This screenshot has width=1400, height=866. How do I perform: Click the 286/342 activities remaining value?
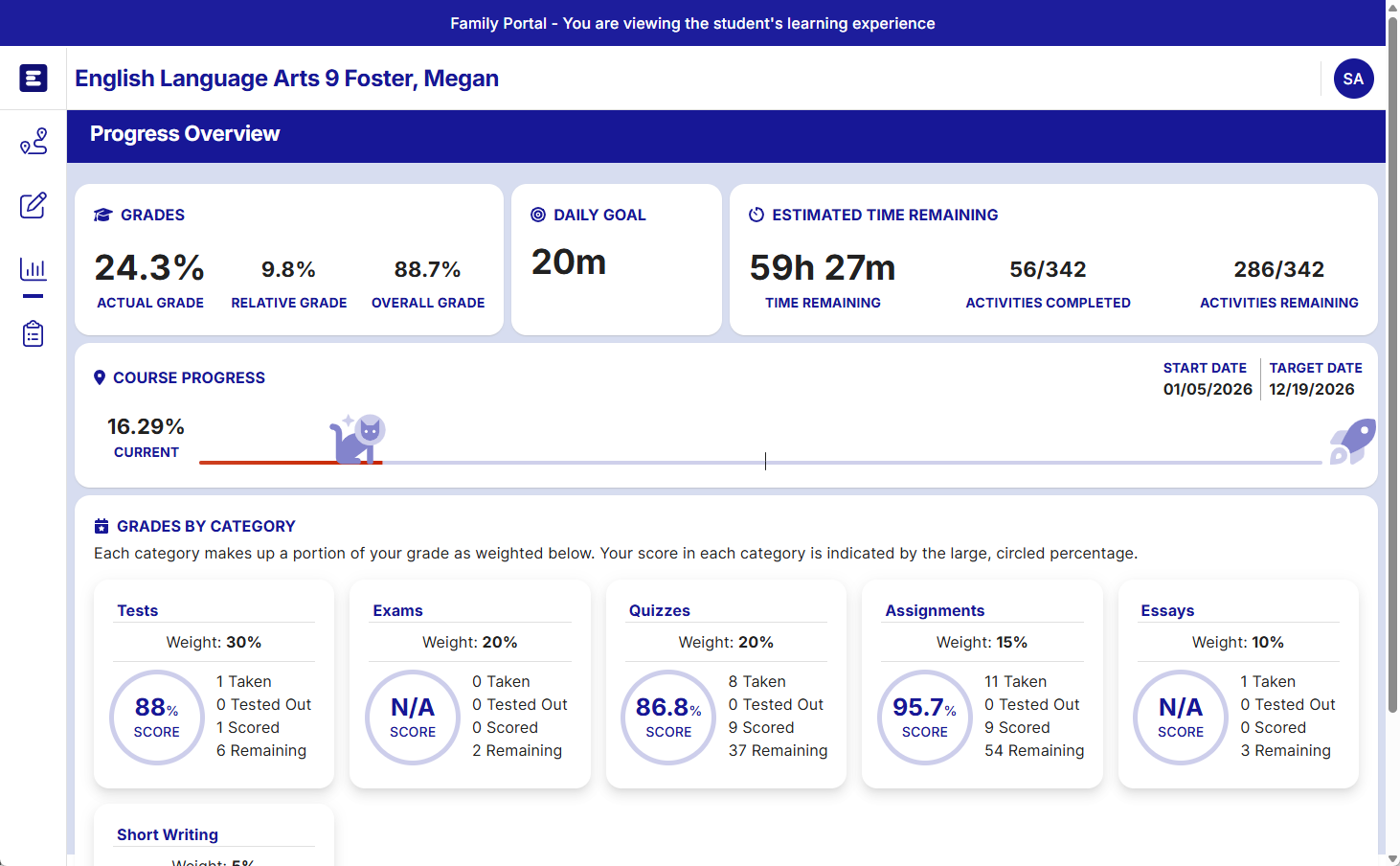1278,270
